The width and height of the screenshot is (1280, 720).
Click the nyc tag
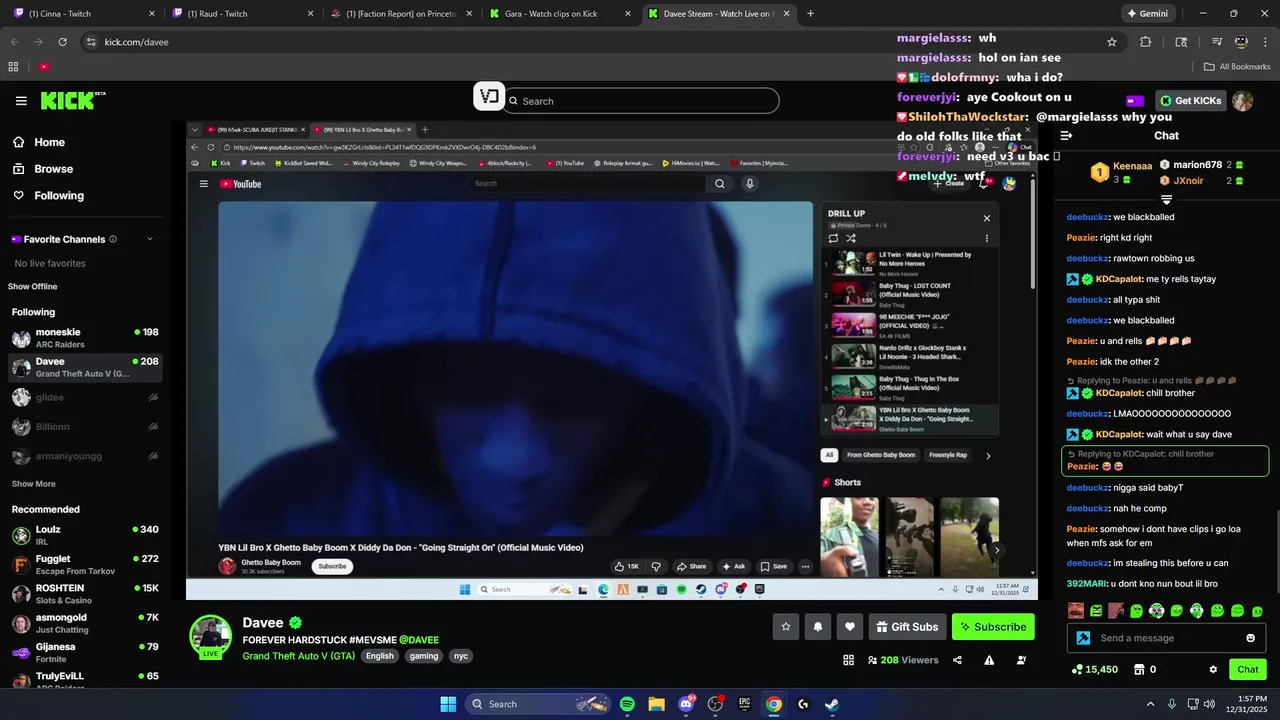(460, 656)
